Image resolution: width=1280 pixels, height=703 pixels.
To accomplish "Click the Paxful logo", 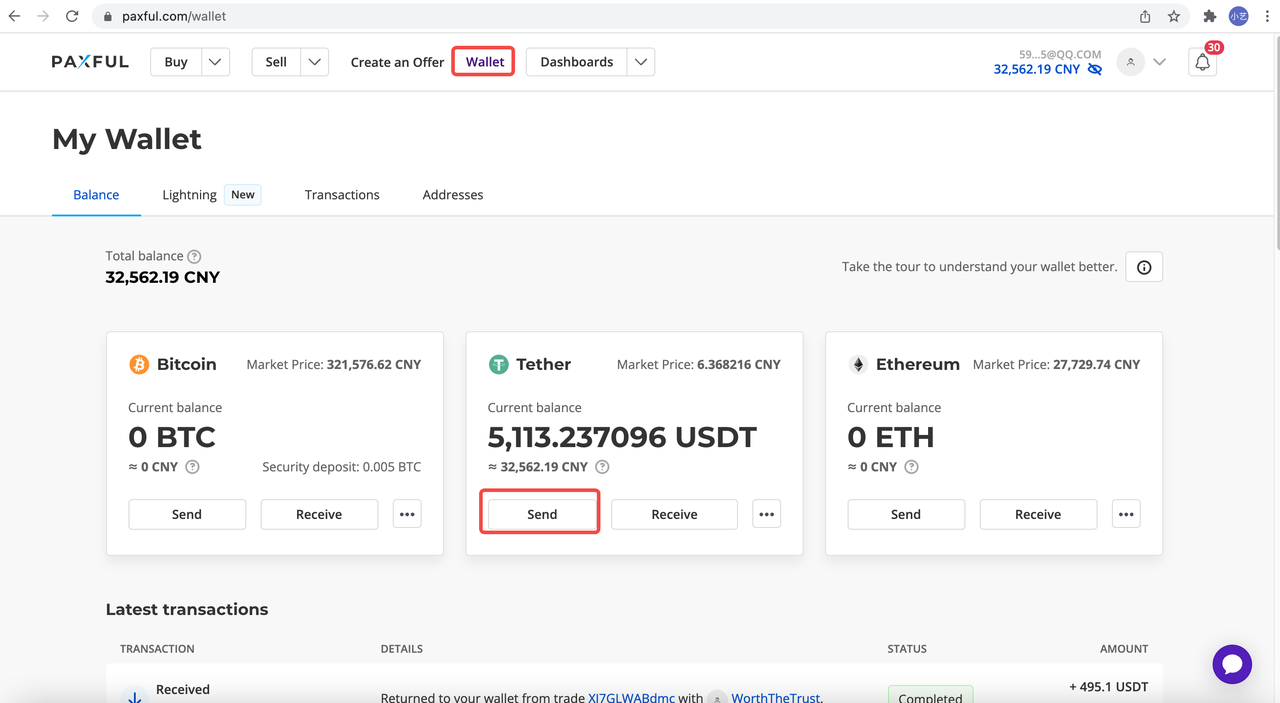I will pyautogui.click(x=90, y=62).
